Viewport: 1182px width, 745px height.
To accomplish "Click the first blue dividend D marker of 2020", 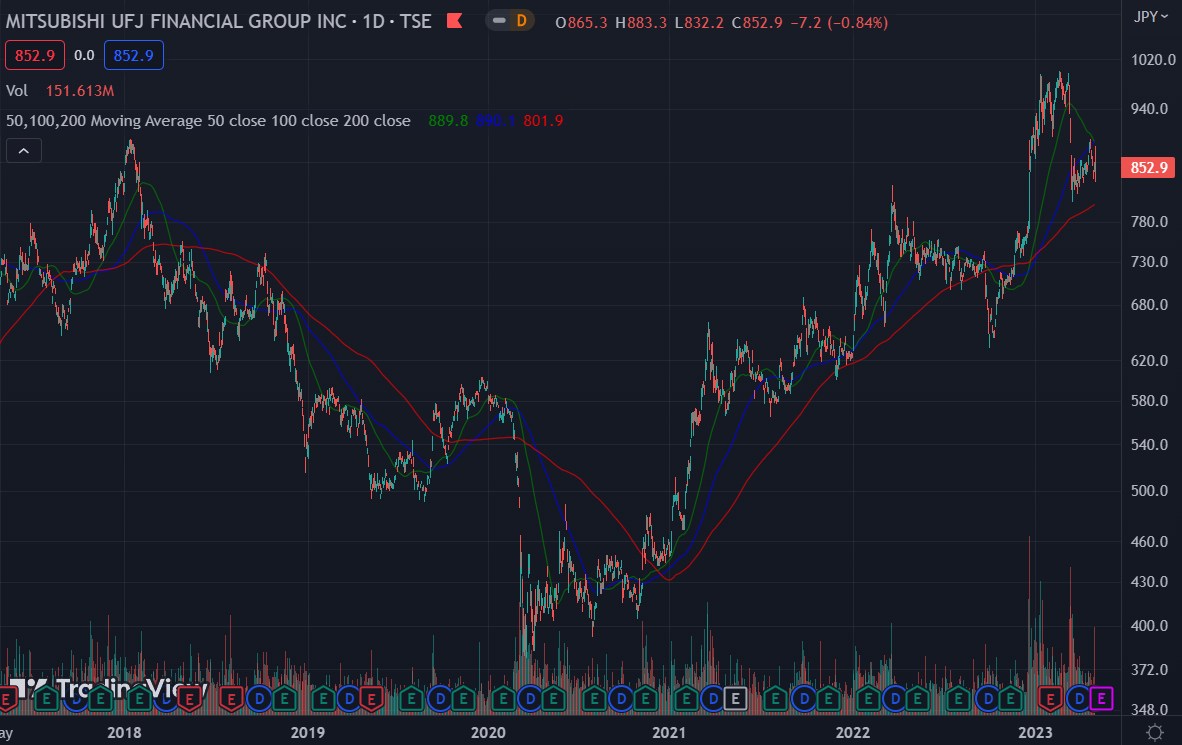I will tap(530, 699).
